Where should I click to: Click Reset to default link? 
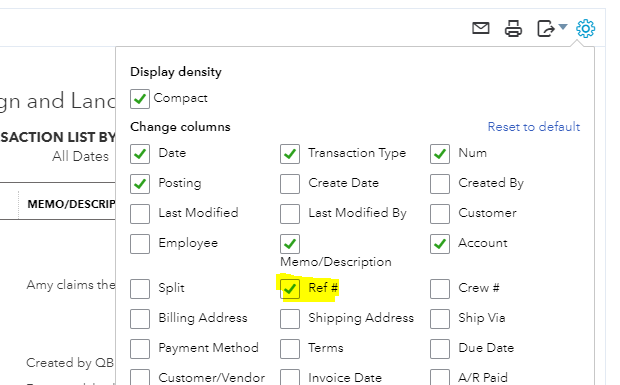point(534,127)
